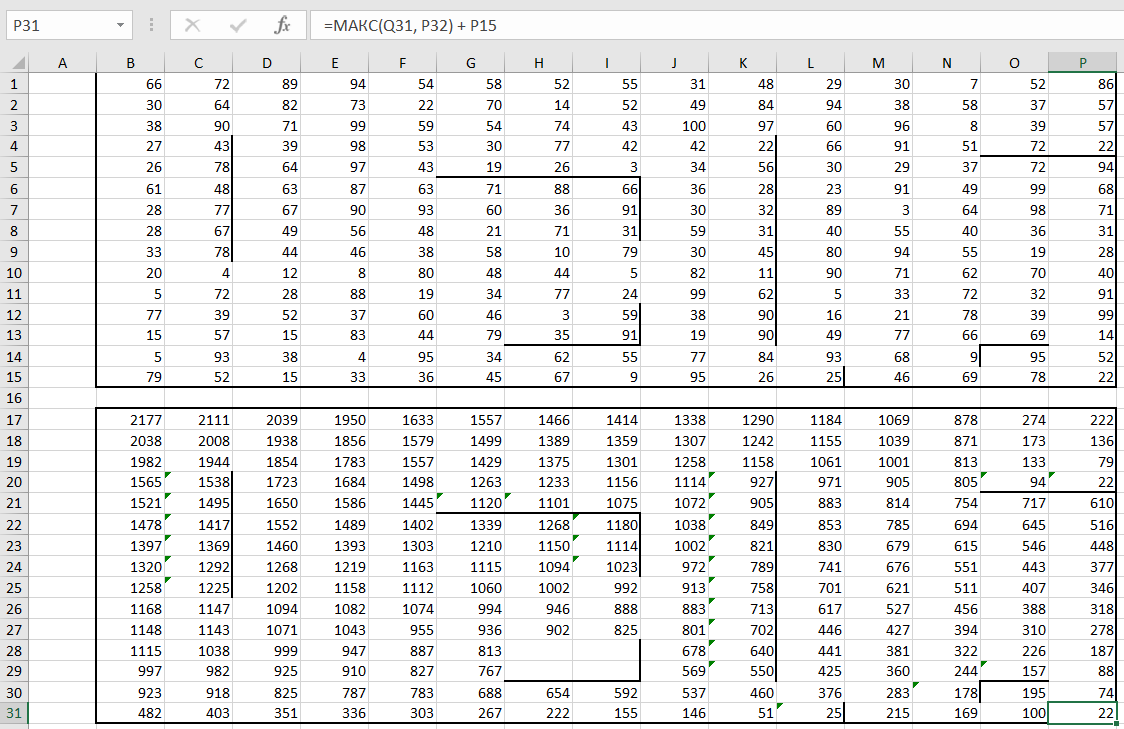1124x729 pixels.
Task: Select cell L31 containing 25
Action: [x=810, y=713]
